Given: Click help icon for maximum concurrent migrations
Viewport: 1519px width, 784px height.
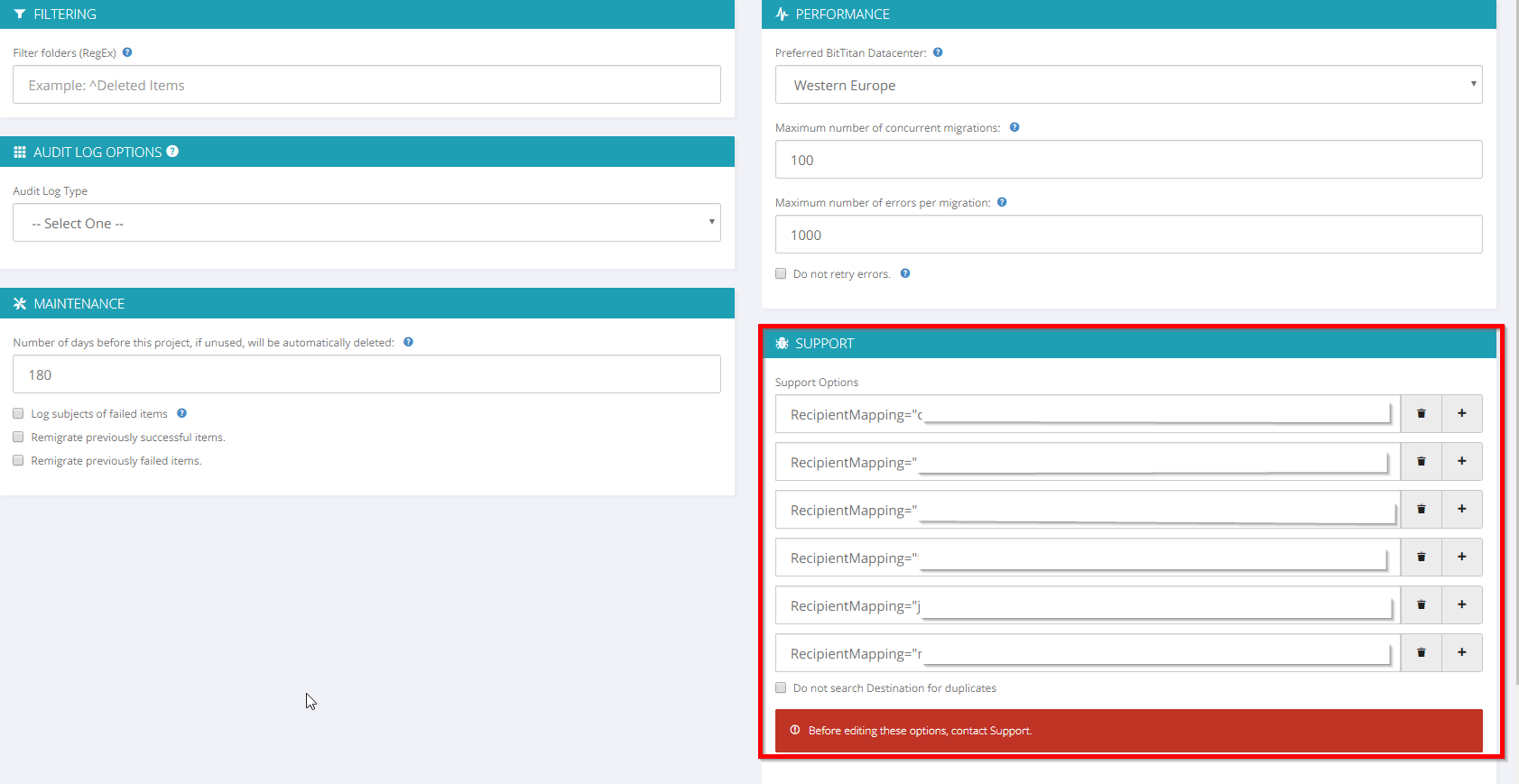Looking at the screenshot, I should pos(1014,127).
